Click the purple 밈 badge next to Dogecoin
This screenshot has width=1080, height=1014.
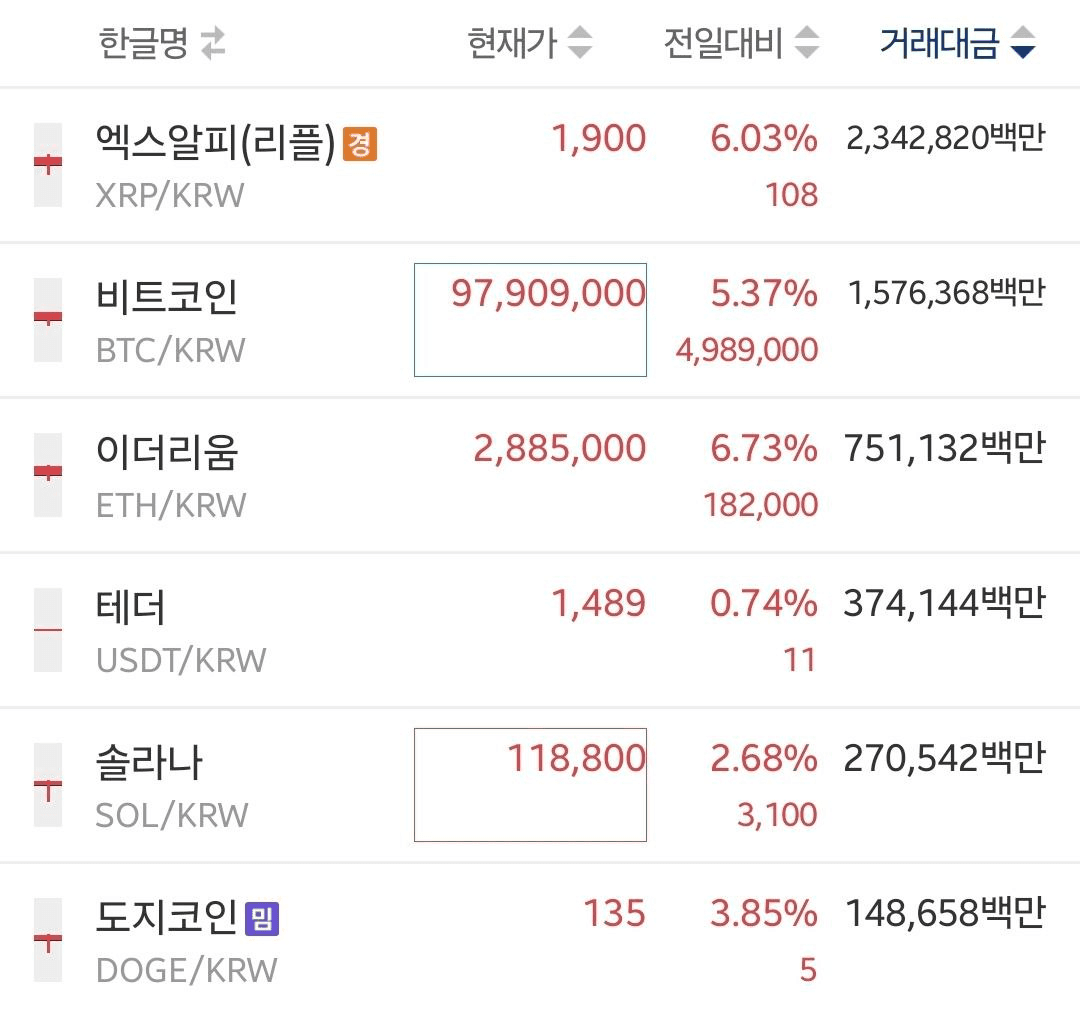click(x=262, y=919)
